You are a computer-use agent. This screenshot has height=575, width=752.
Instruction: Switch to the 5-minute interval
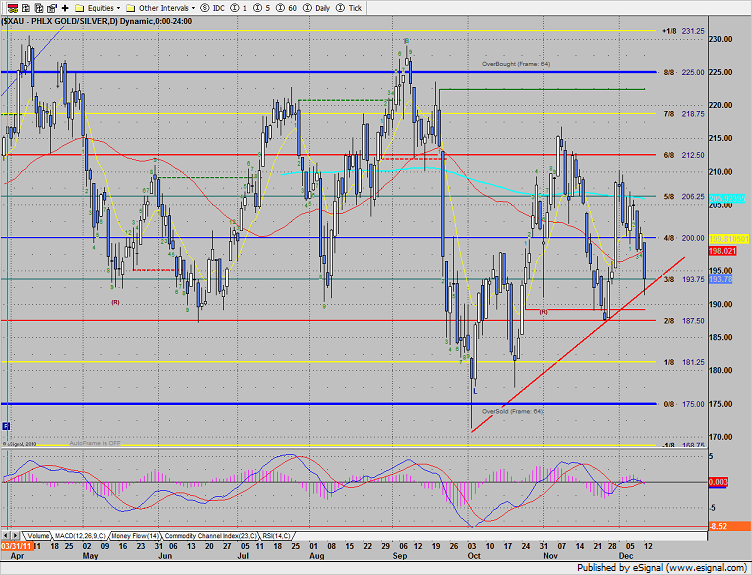click(261, 8)
